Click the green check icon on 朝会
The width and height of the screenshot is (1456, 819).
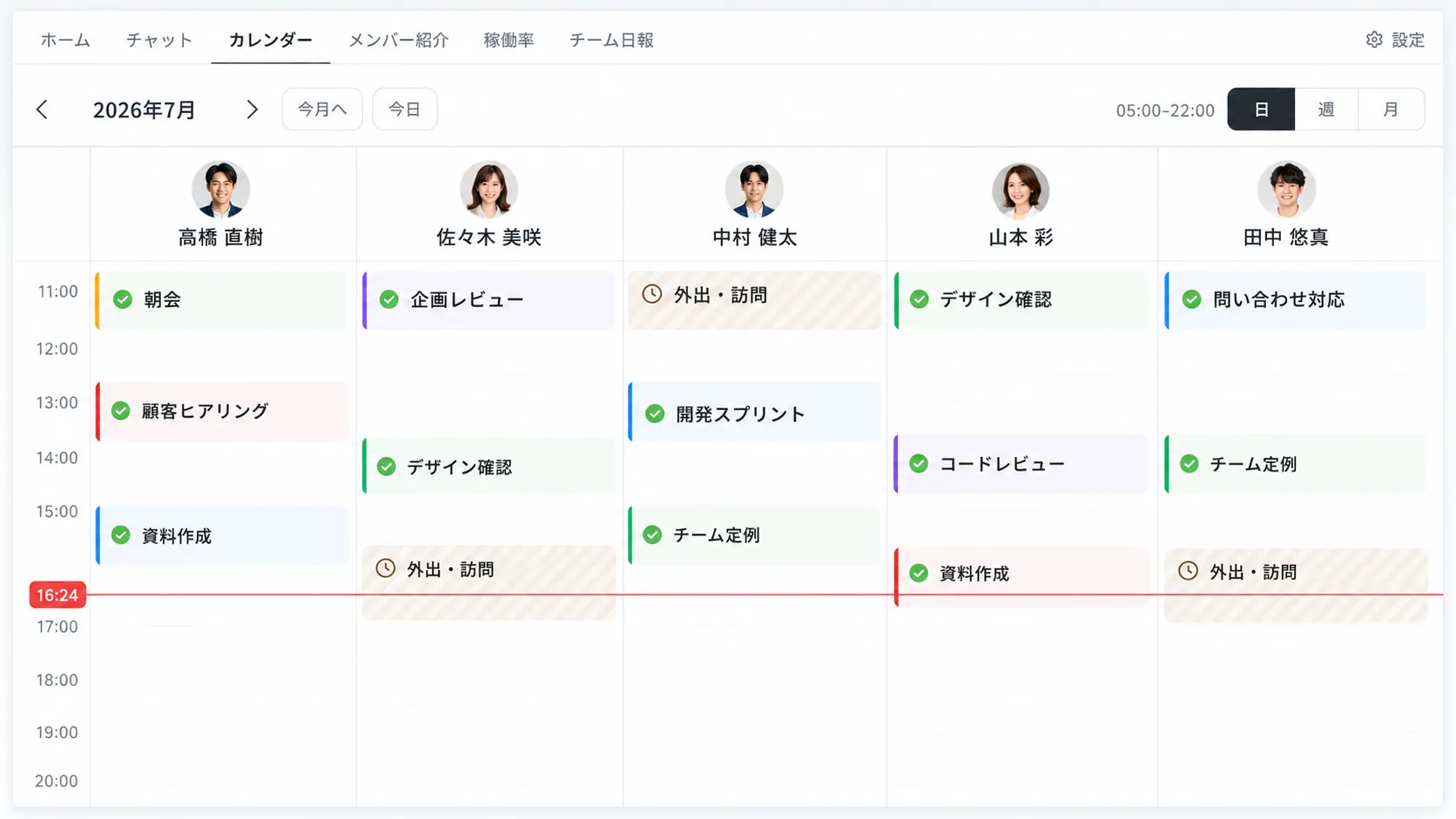click(x=123, y=299)
